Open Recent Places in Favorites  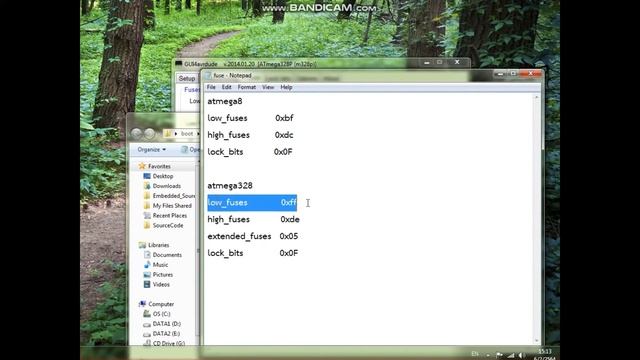pos(170,216)
